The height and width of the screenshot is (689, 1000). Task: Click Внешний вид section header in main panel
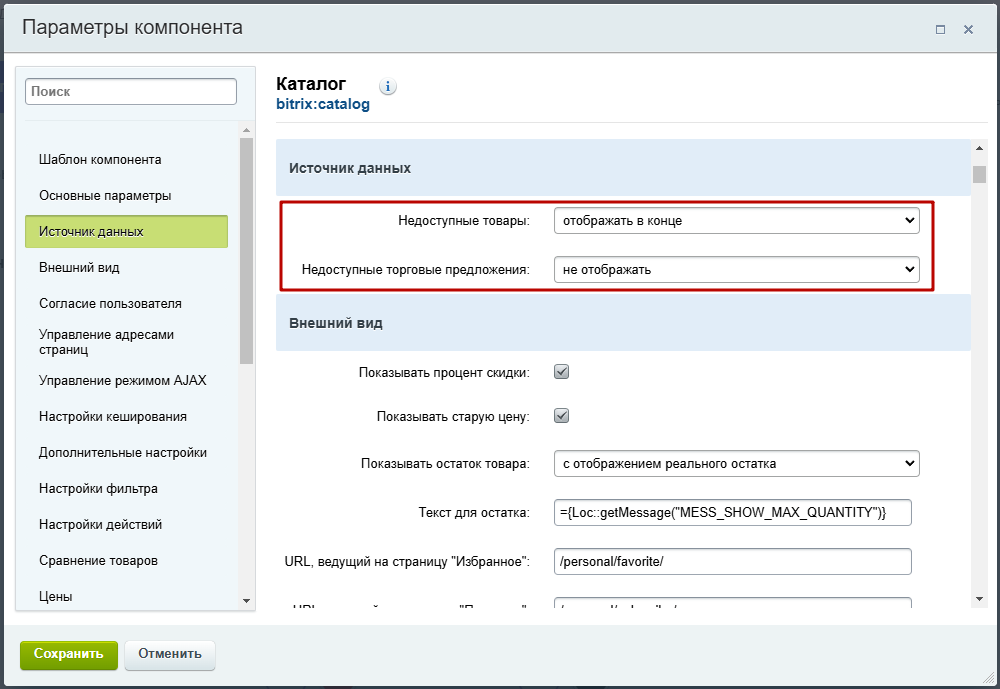pos(623,323)
